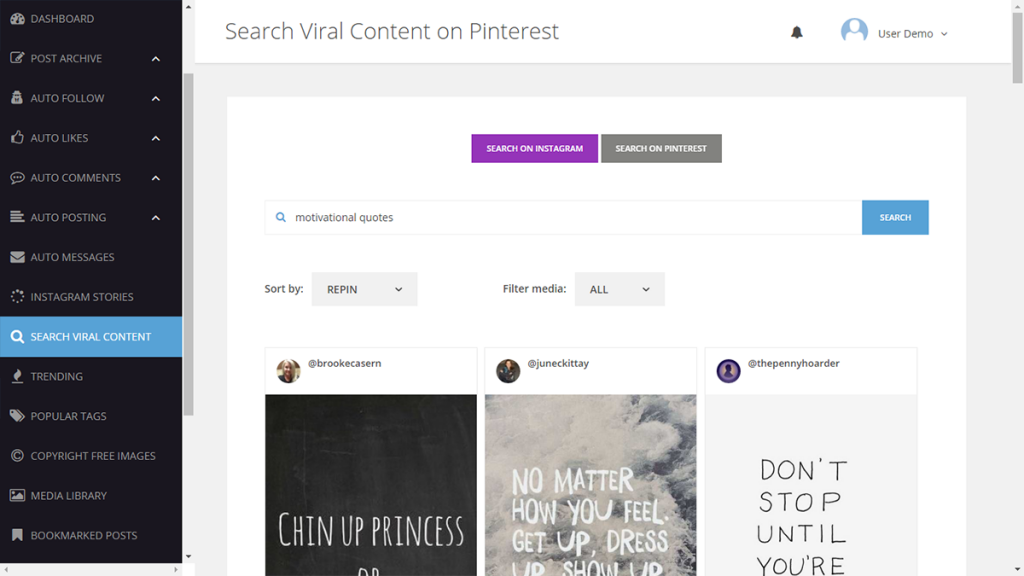
Task: Switch to Search on Instagram tab
Action: coord(534,148)
